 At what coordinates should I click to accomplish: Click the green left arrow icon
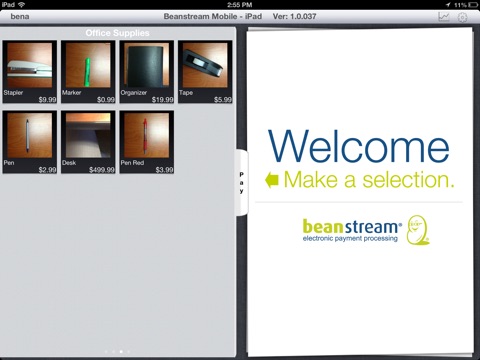click(x=272, y=180)
